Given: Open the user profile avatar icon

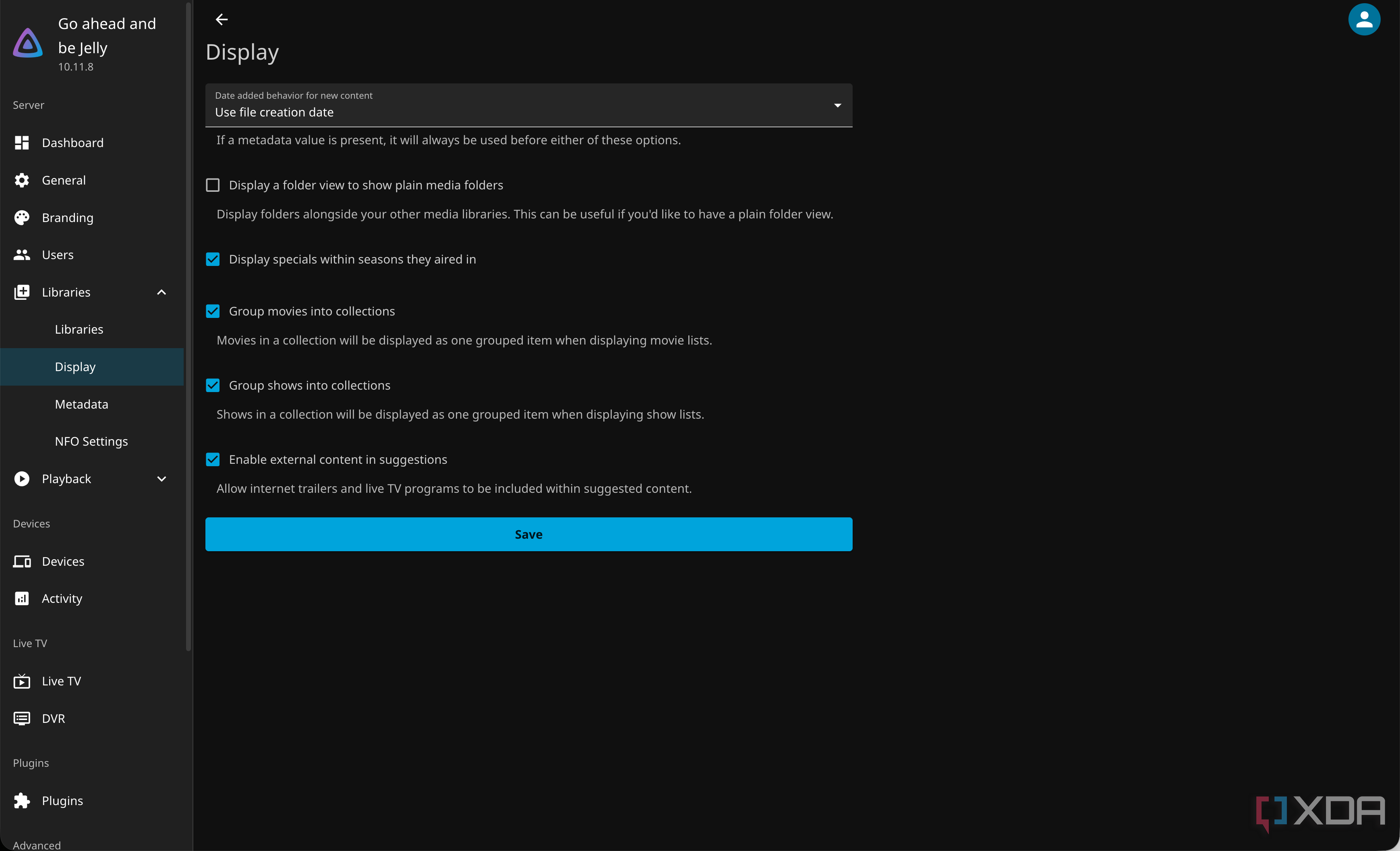Looking at the screenshot, I should tap(1364, 19).
